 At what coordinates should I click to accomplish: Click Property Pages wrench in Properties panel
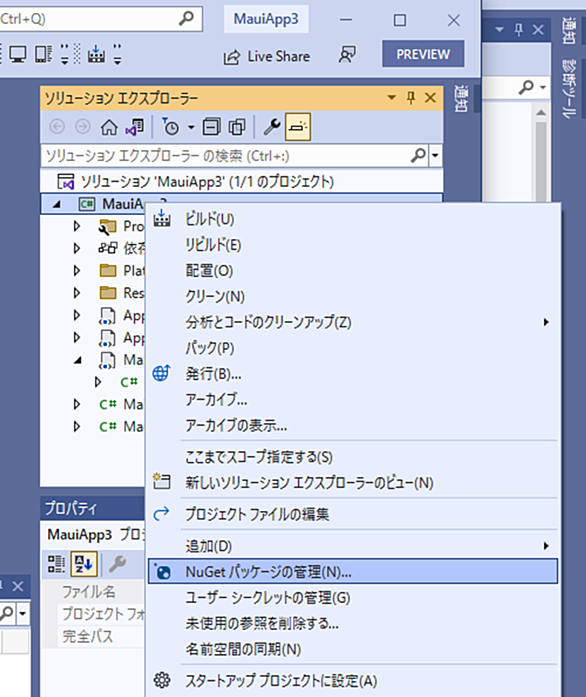coord(117,564)
